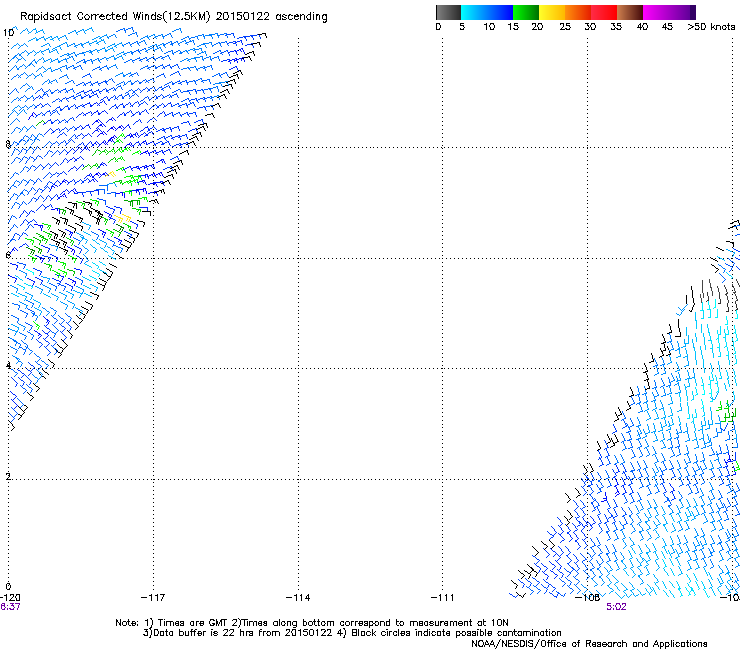Click the '30' label under color bar
The width and height of the screenshot is (740, 650).
tap(590, 27)
